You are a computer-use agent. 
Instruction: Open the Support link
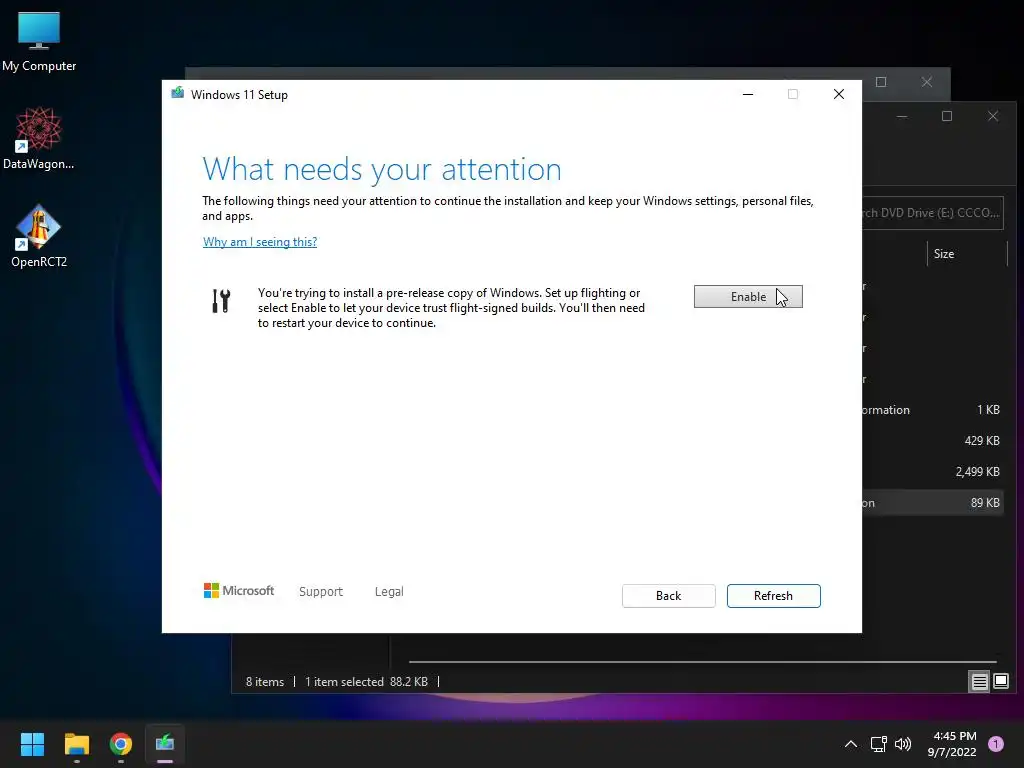(x=321, y=591)
